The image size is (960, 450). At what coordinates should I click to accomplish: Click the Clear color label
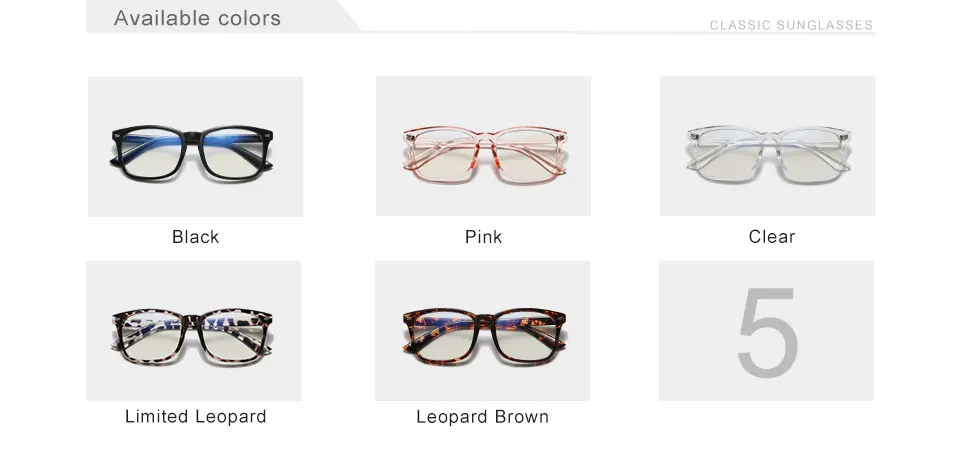click(771, 237)
